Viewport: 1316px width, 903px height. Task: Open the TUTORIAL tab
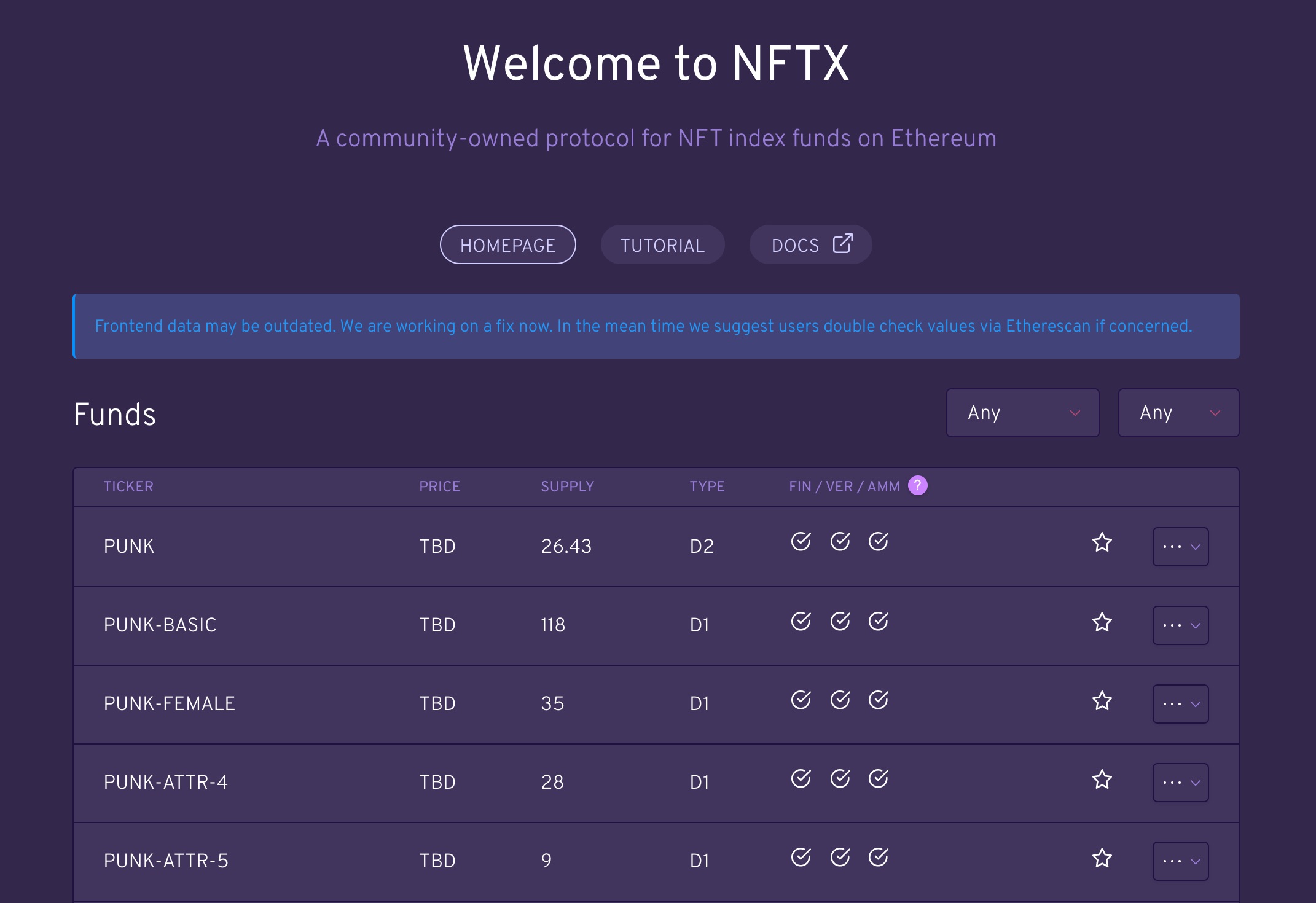coord(662,245)
